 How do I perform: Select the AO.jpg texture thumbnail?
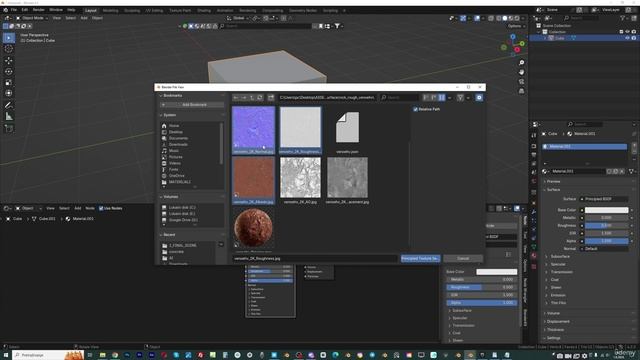[x=300, y=180]
